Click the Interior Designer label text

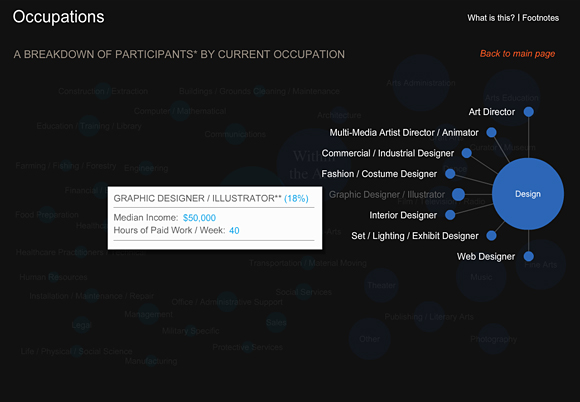pyautogui.click(x=403, y=215)
